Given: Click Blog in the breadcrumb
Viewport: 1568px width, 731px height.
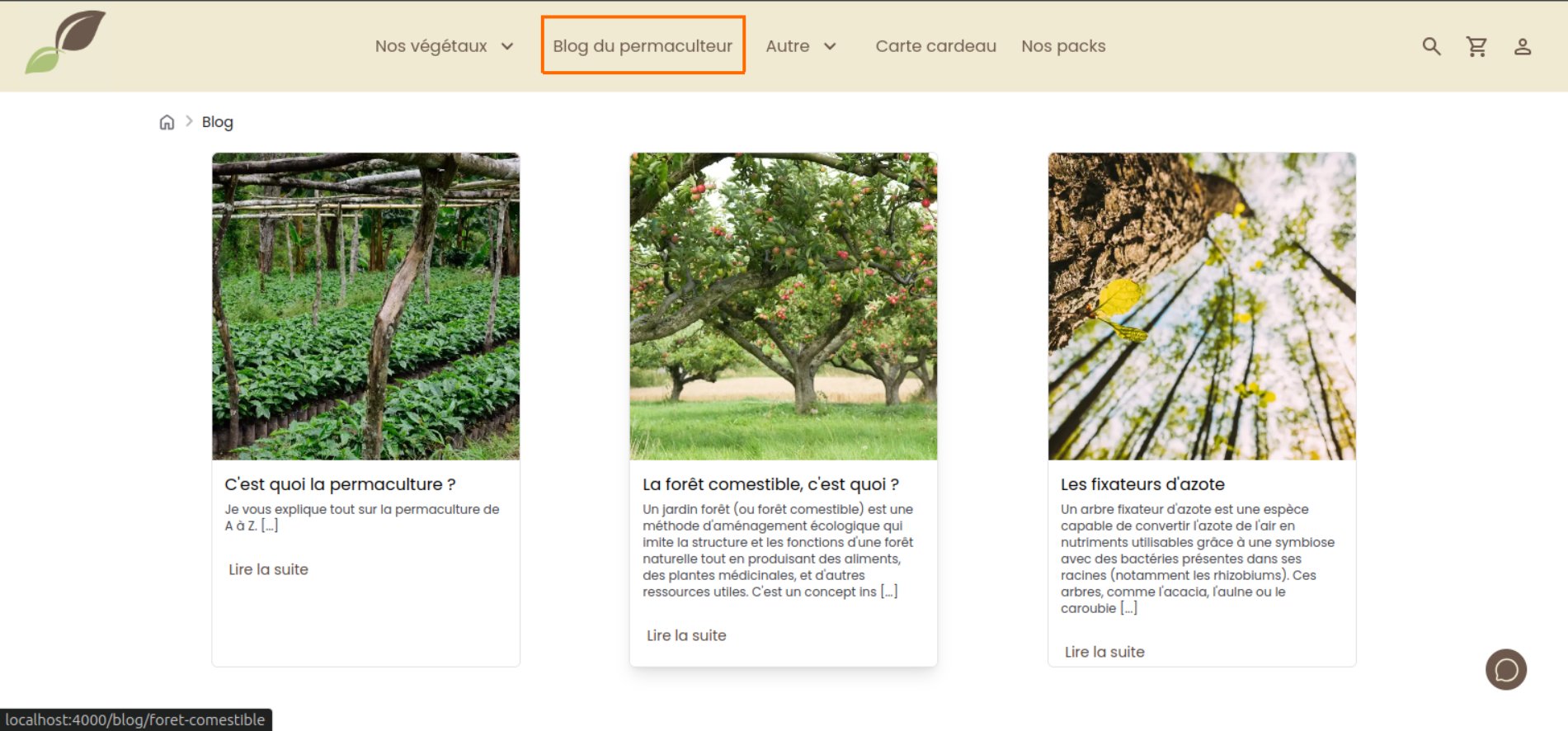Looking at the screenshot, I should 218,122.
